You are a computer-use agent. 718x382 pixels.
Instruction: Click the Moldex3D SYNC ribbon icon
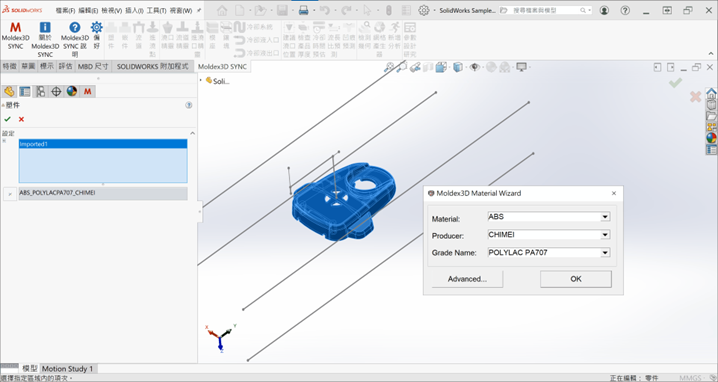(15, 35)
